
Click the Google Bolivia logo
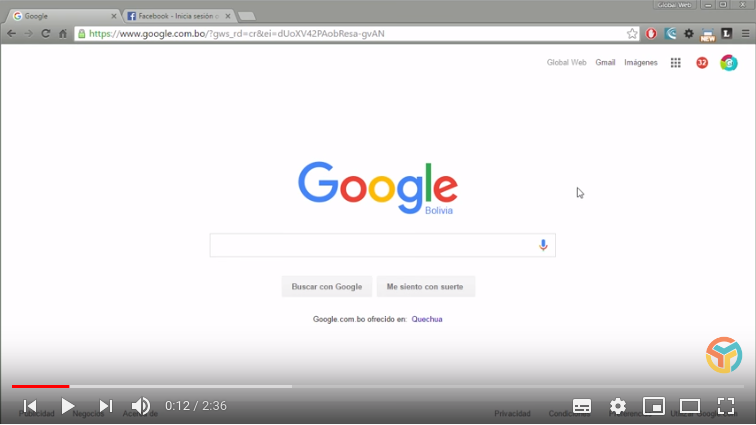click(x=378, y=188)
